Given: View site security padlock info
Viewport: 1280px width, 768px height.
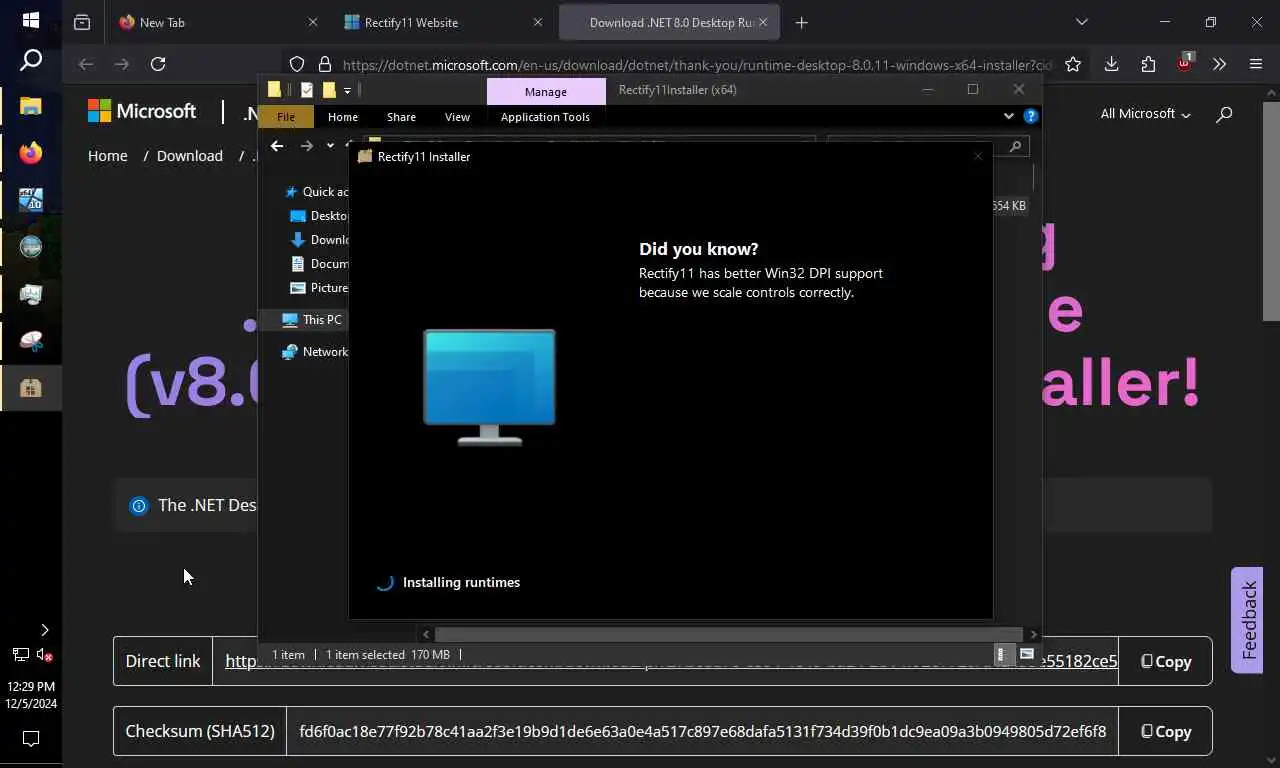Looking at the screenshot, I should pos(324,64).
